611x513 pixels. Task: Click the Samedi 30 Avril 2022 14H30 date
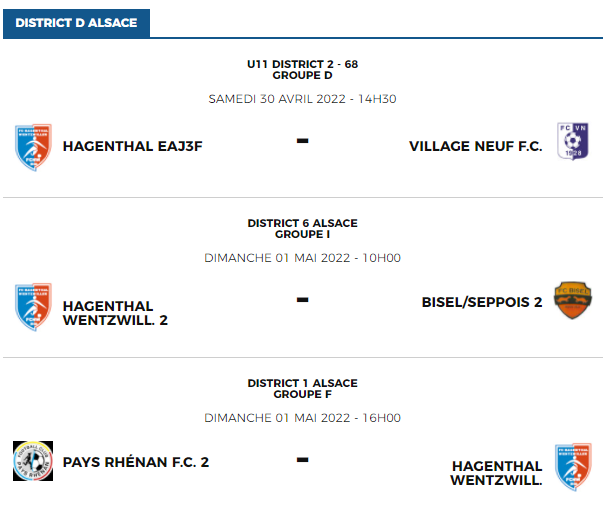pyautogui.click(x=302, y=99)
